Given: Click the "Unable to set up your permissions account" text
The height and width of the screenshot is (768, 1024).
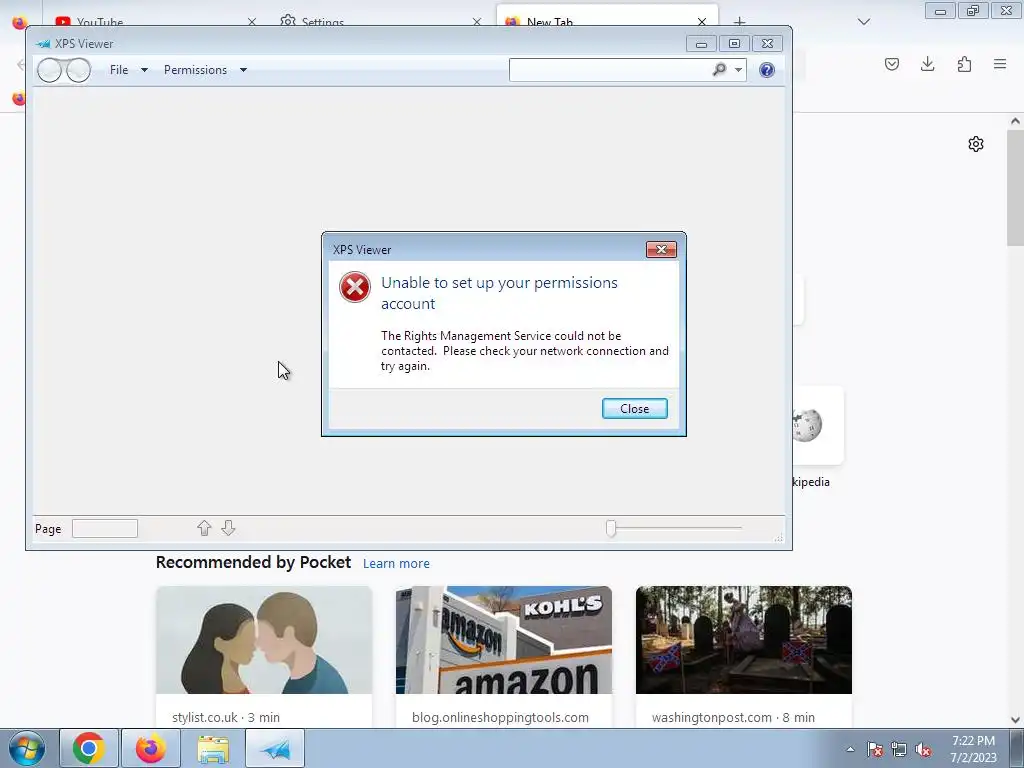Looking at the screenshot, I should coord(499,293).
